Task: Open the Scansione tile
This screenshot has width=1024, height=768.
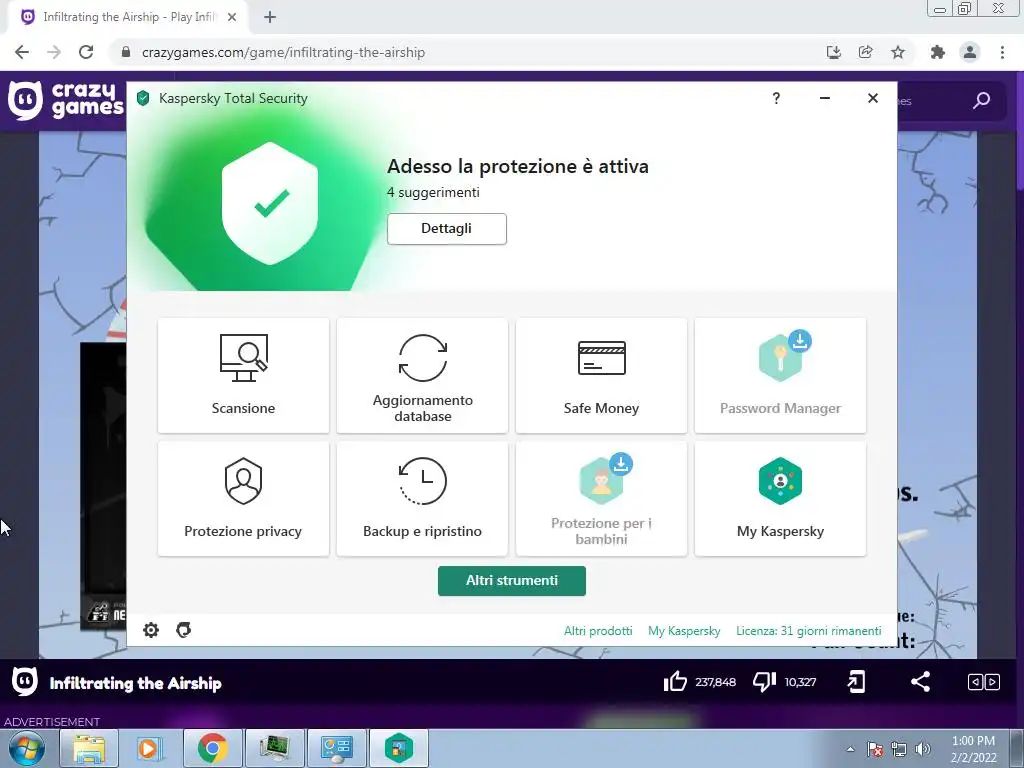Action: click(243, 376)
